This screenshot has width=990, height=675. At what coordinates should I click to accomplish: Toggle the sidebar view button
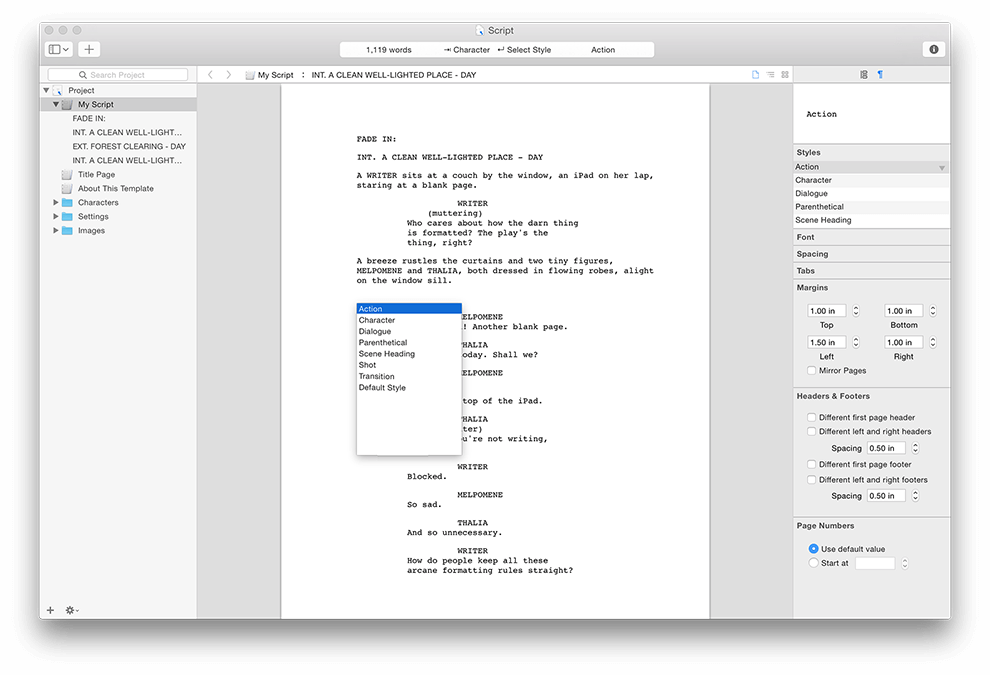[59, 49]
